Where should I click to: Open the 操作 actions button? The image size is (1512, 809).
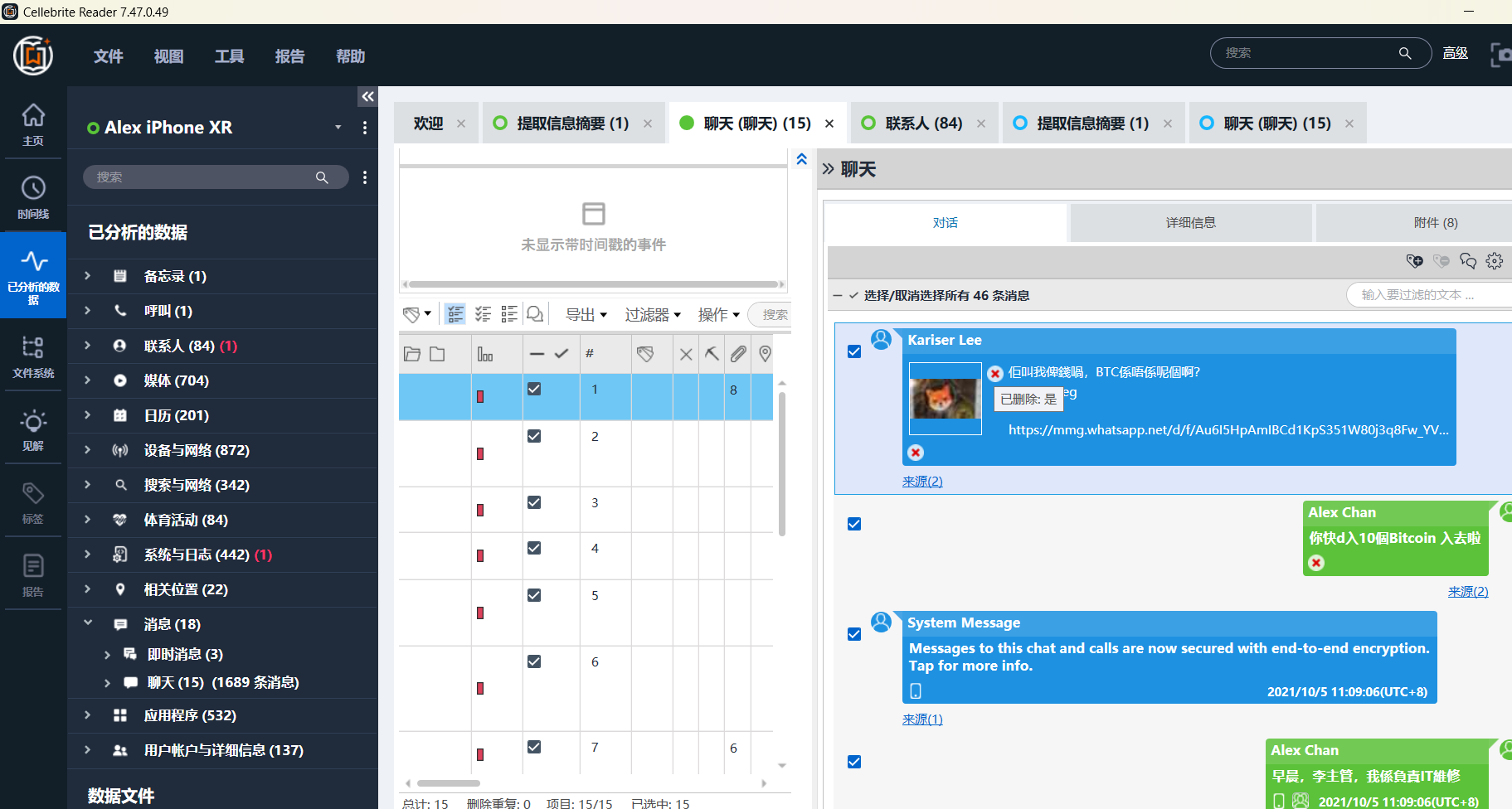(719, 314)
